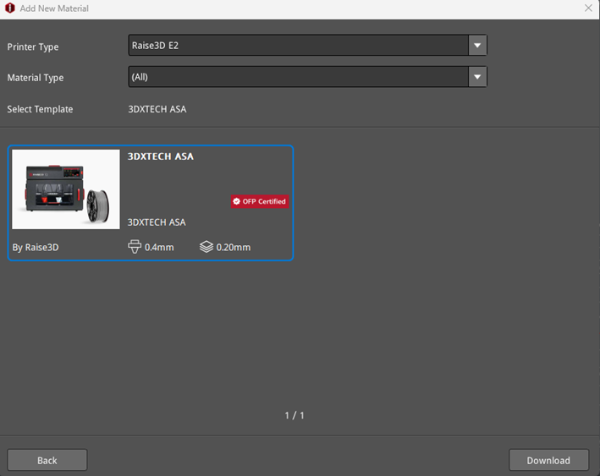
Task: Click the 1 / 1 page indicator
Action: click(x=295, y=415)
